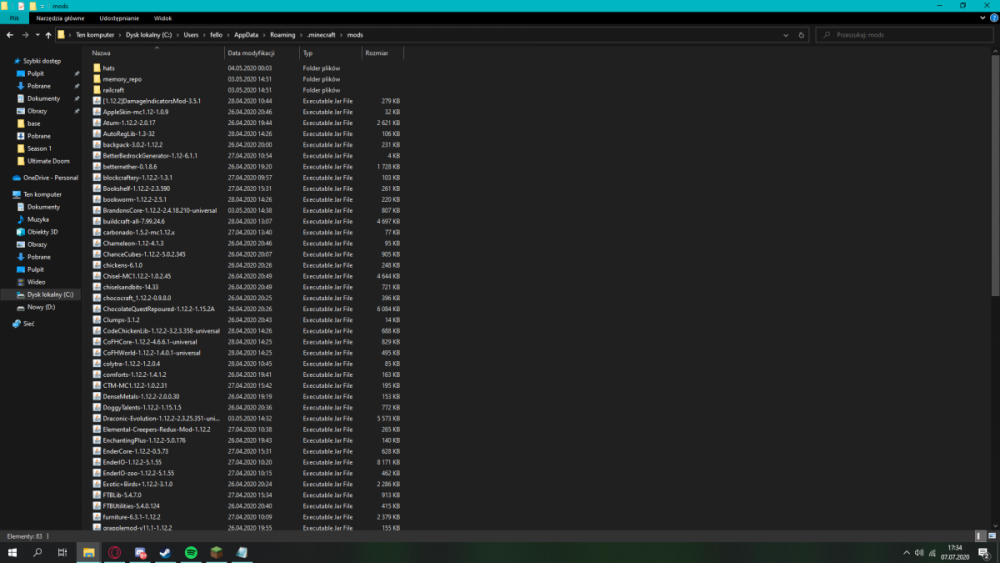Click the Back navigation arrow
This screenshot has width=1000, height=563.
coord(9,35)
